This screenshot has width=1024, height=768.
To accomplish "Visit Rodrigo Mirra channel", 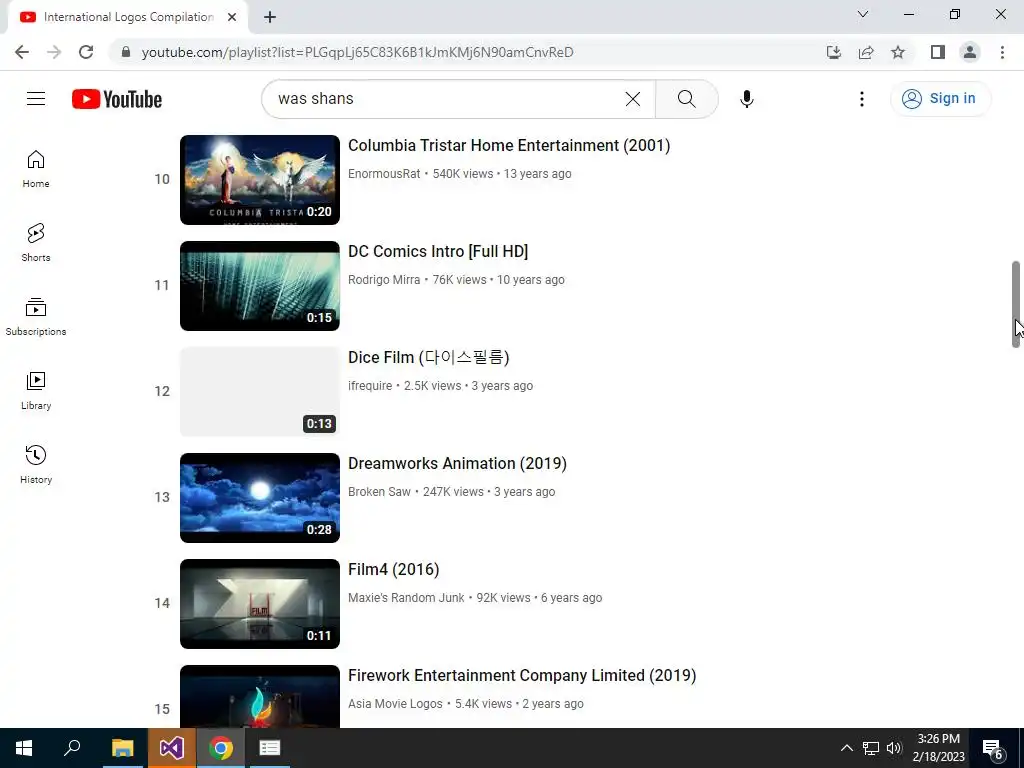I will tap(384, 280).
